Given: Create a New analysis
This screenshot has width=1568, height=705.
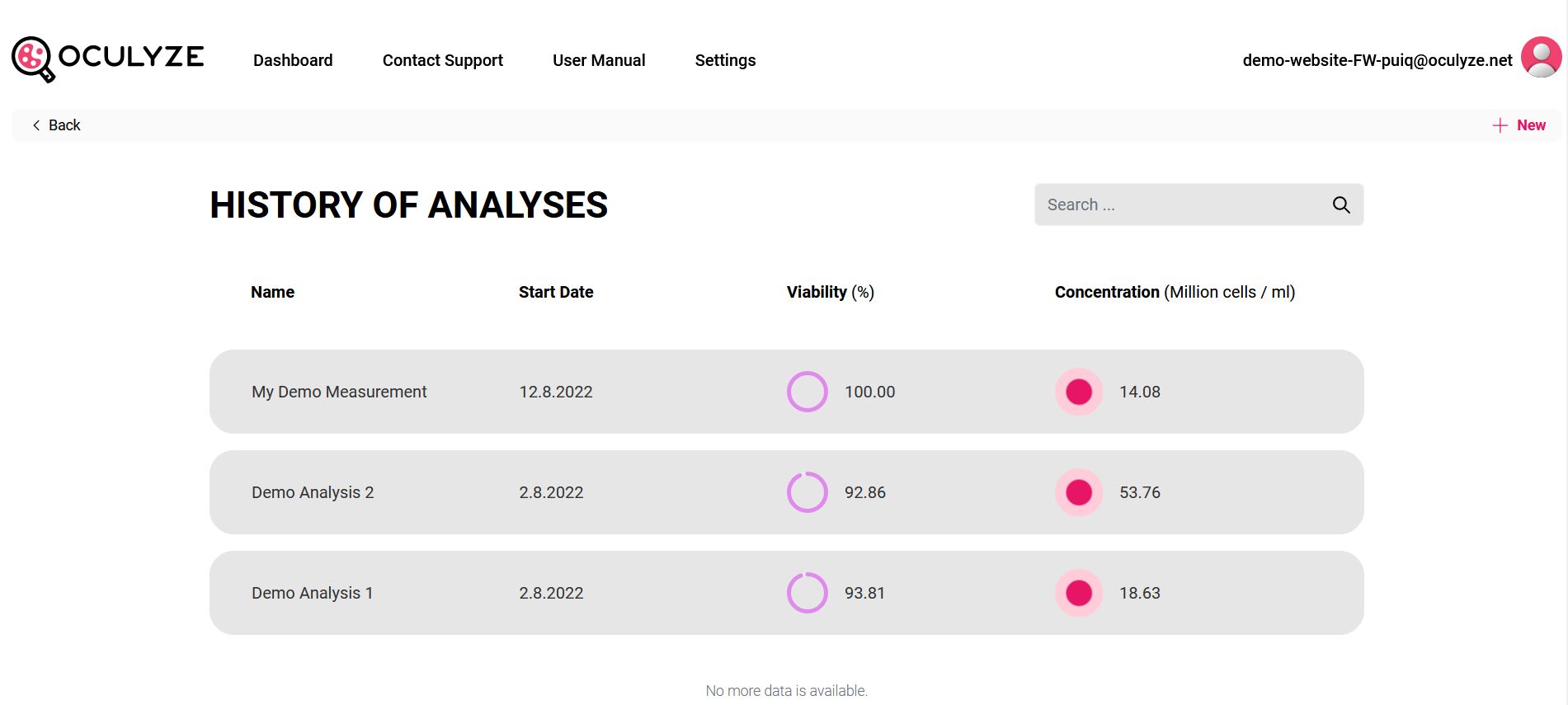Looking at the screenshot, I should point(1519,125).
